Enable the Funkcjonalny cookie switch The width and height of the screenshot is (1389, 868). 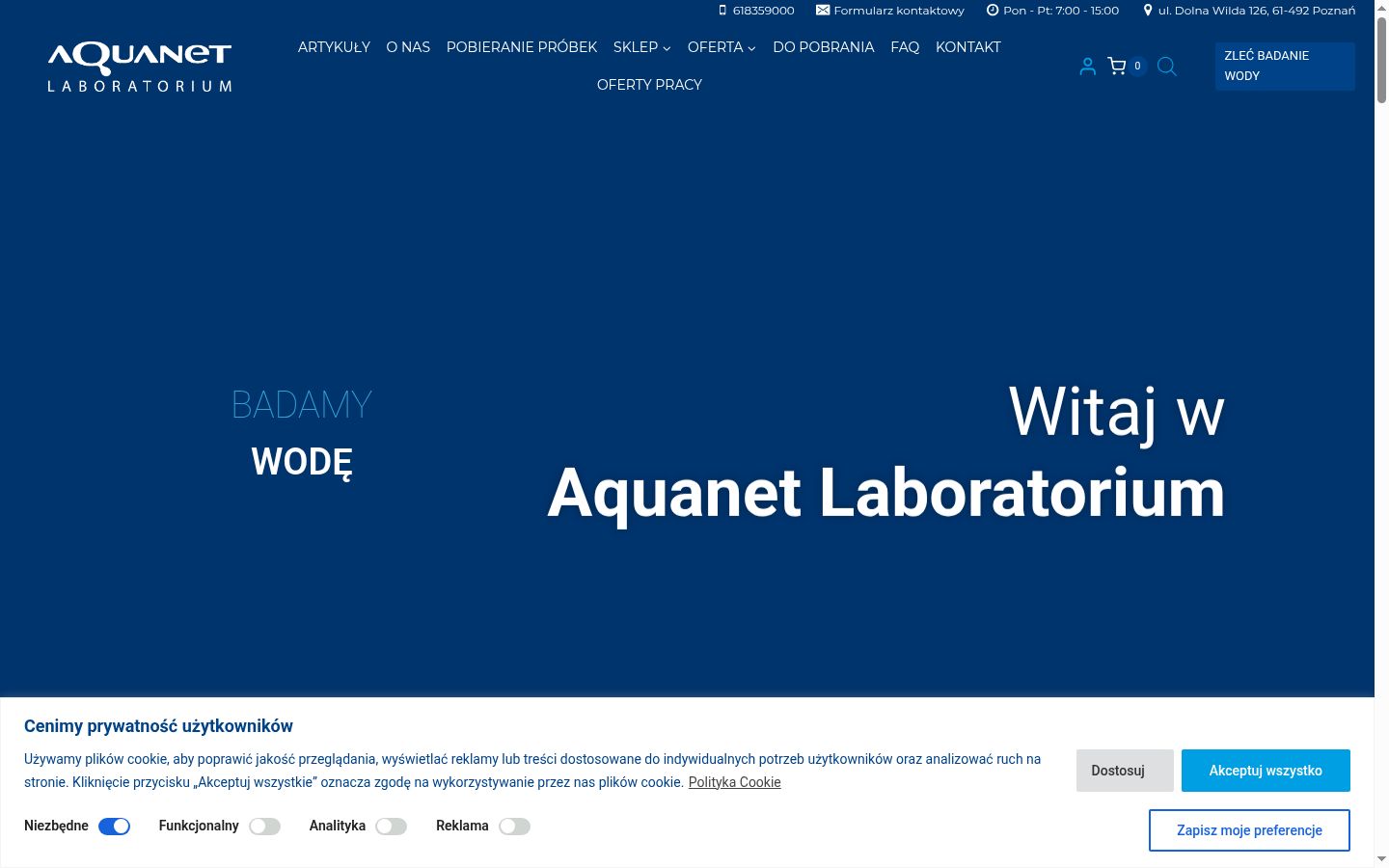click(x=264, y=827)
